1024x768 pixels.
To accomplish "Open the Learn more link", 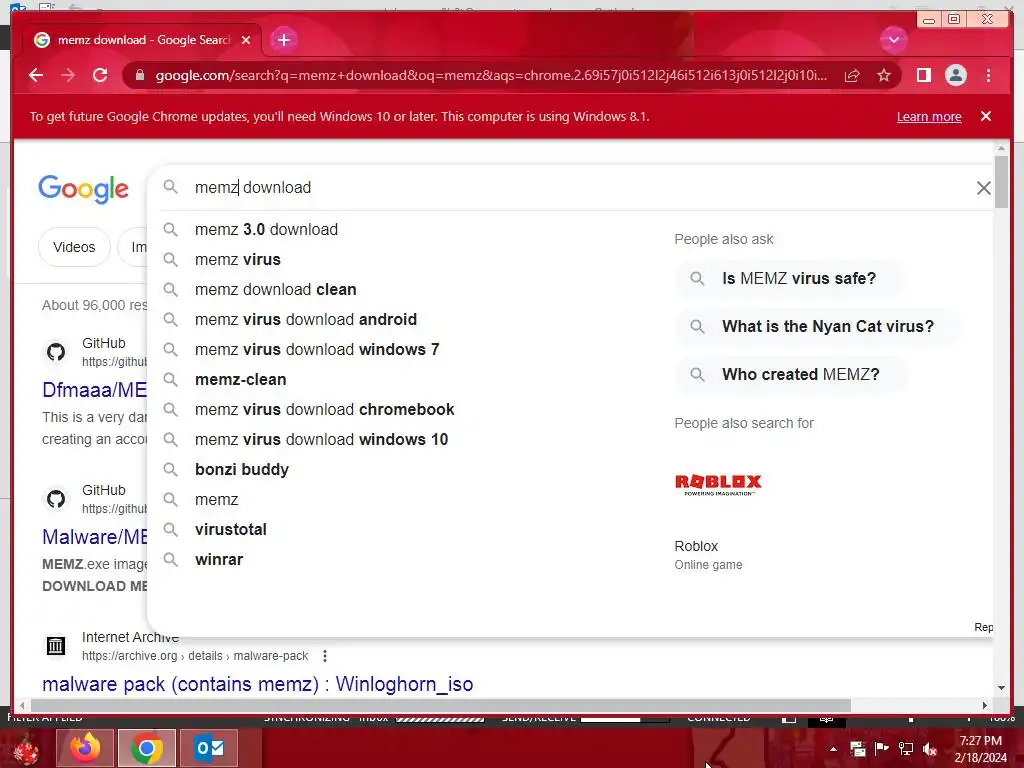I will (x=929, y=116).
